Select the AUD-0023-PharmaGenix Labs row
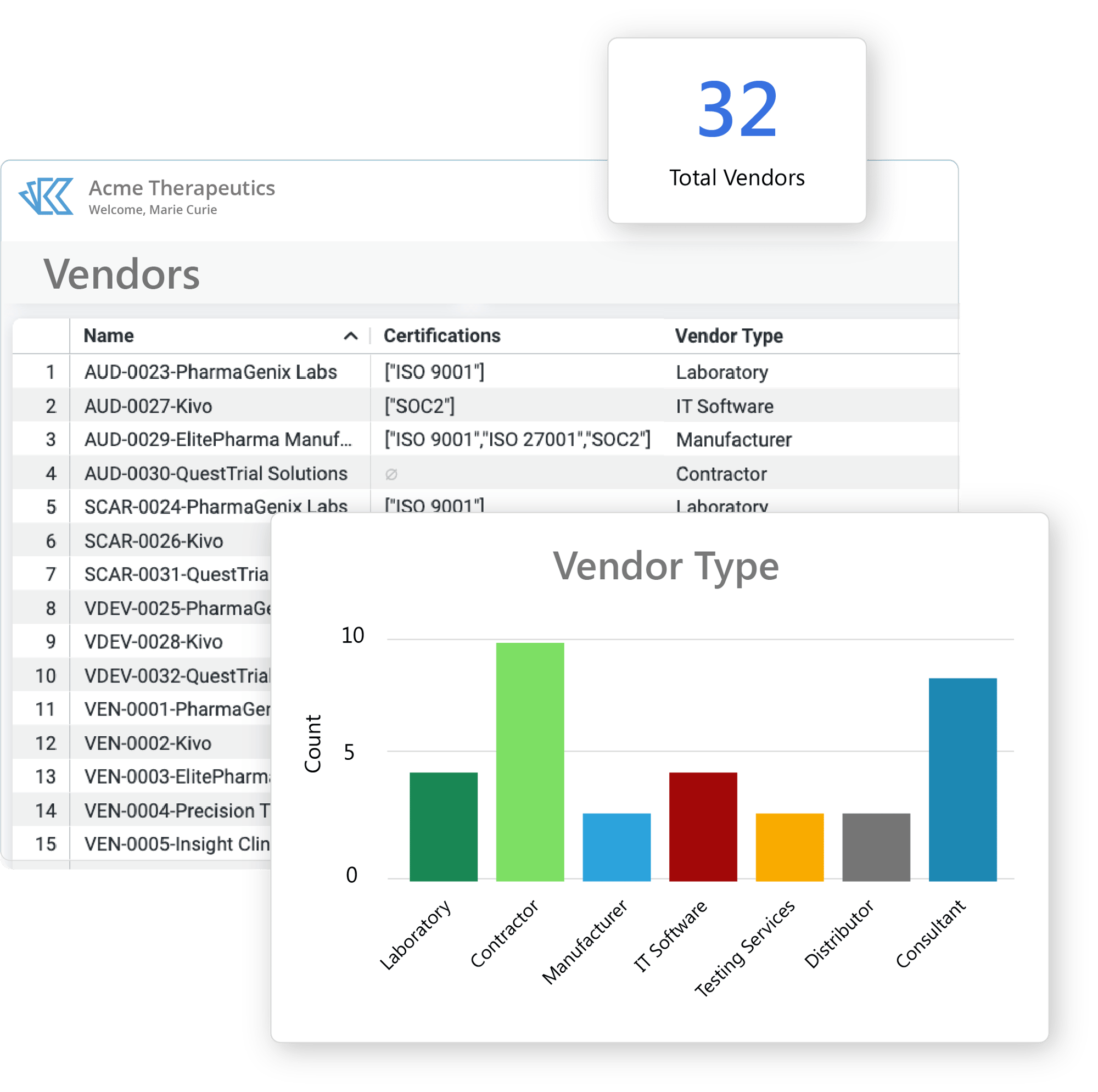Viewport: 1098px width, 1092px height. coord(485,372)
